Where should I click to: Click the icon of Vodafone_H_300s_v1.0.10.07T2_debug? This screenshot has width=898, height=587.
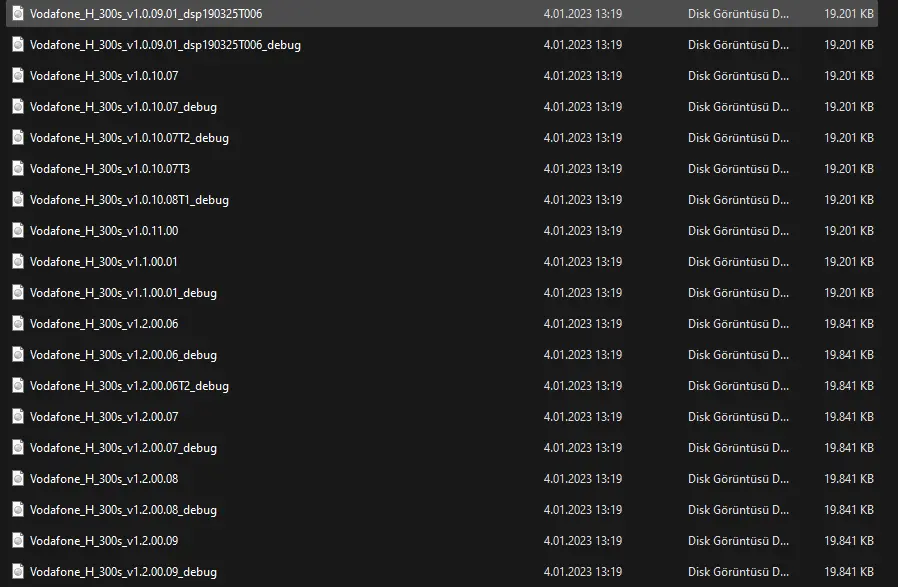18,137
